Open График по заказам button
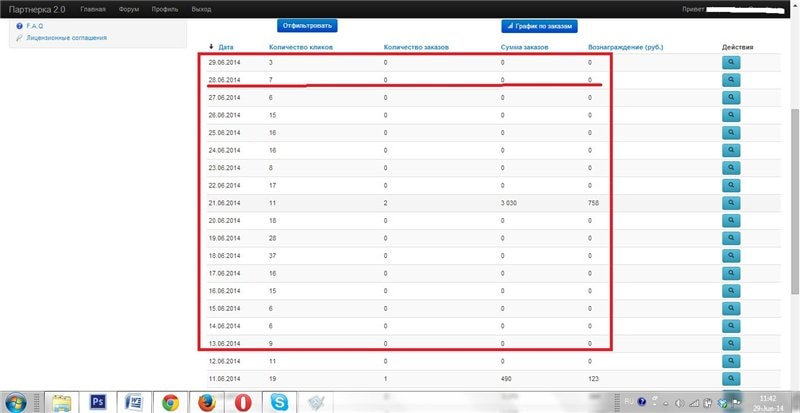800x413 pixels. (x=539, y=26)
